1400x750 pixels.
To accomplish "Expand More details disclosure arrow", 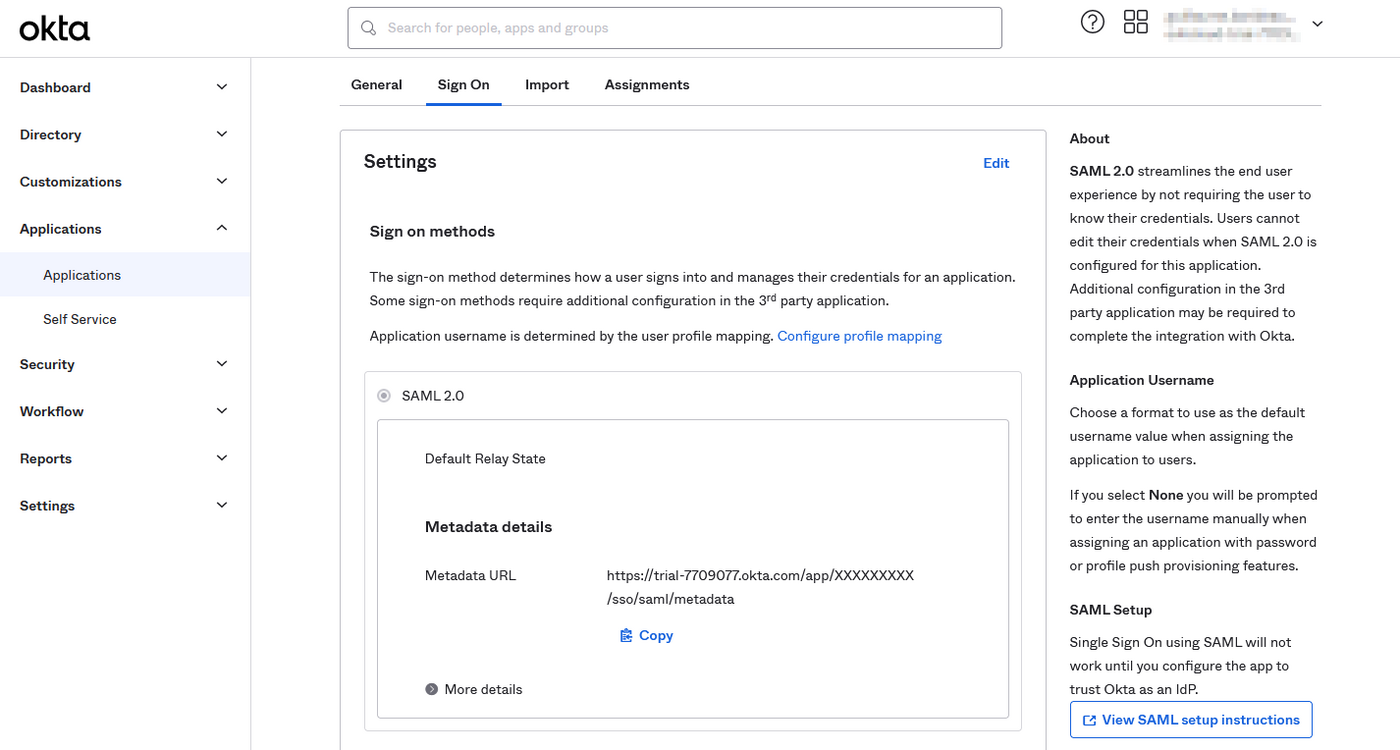I will pos(431,689).
